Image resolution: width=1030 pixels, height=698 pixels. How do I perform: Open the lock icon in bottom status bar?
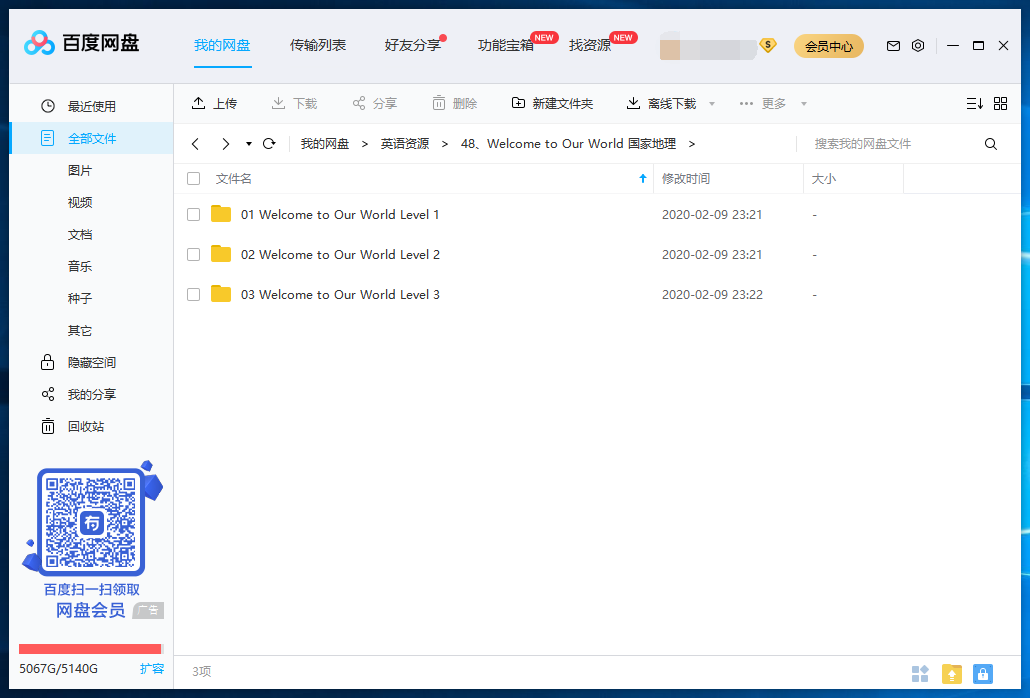coord(982,674)
